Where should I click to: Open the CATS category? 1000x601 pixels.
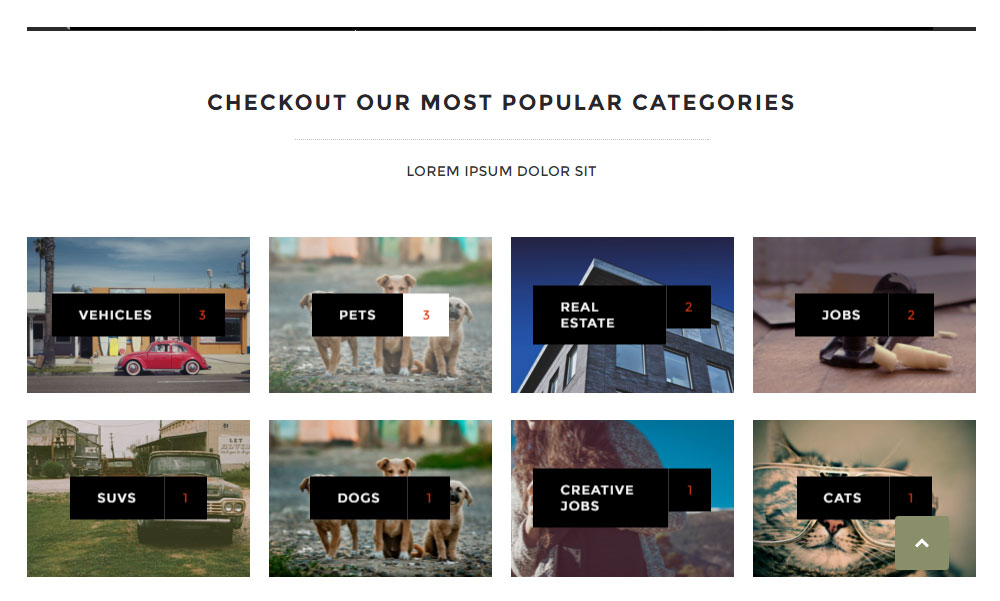(842, 497)
